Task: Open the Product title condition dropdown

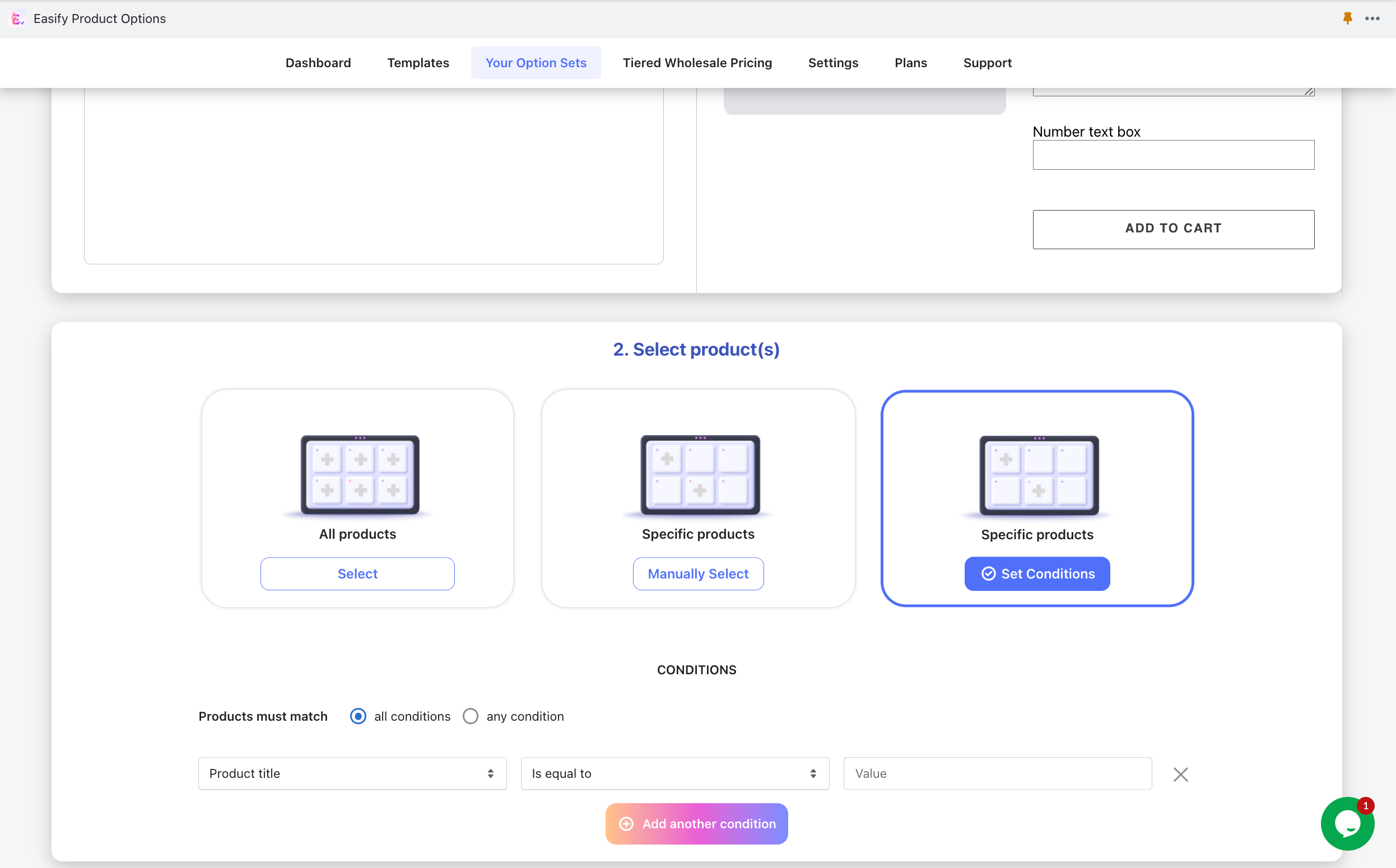Action: (x=351, y=773)
